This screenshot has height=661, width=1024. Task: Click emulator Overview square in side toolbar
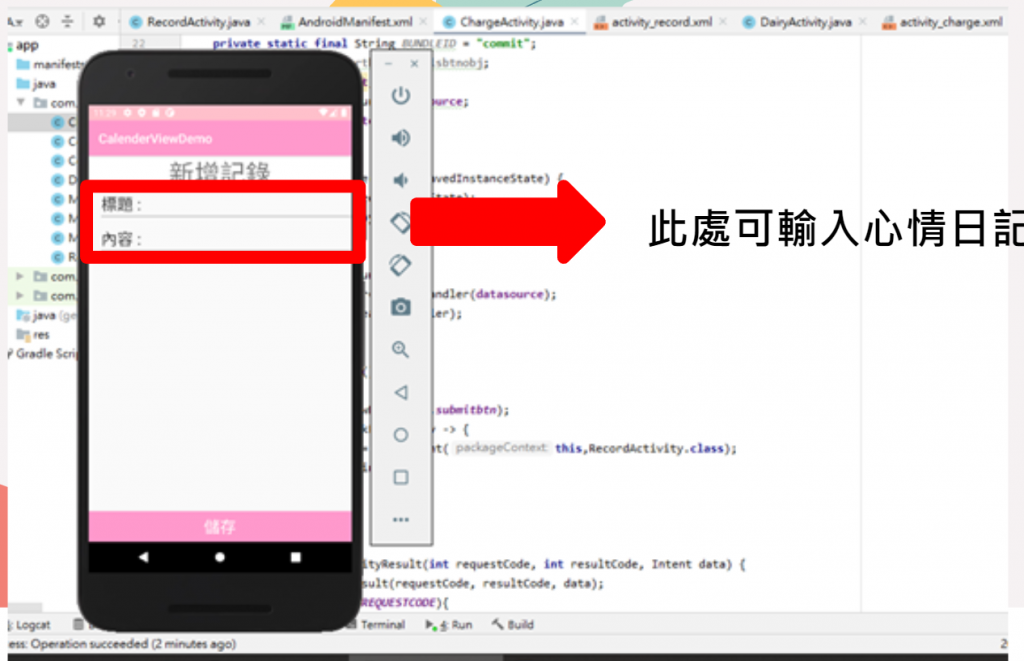(x=401, y=477)
